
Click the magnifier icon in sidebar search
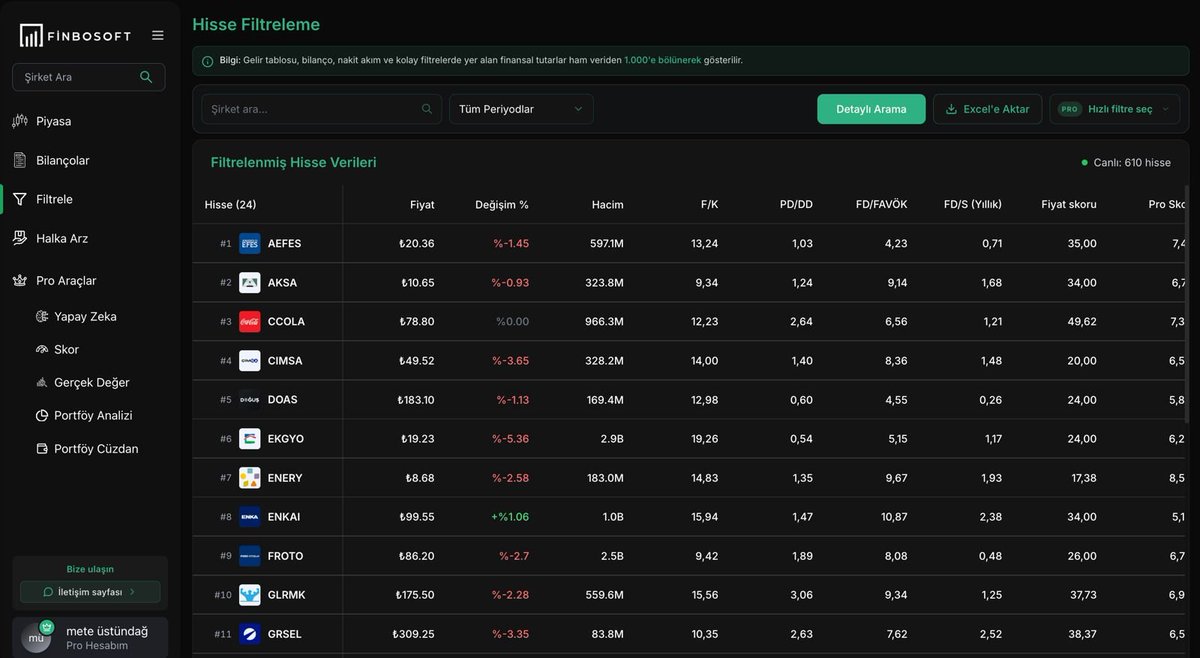pos(146,77)
